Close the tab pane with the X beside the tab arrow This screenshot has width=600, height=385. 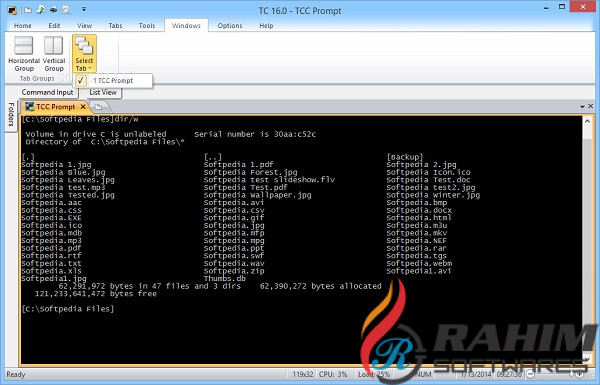(x=590, y=106)
